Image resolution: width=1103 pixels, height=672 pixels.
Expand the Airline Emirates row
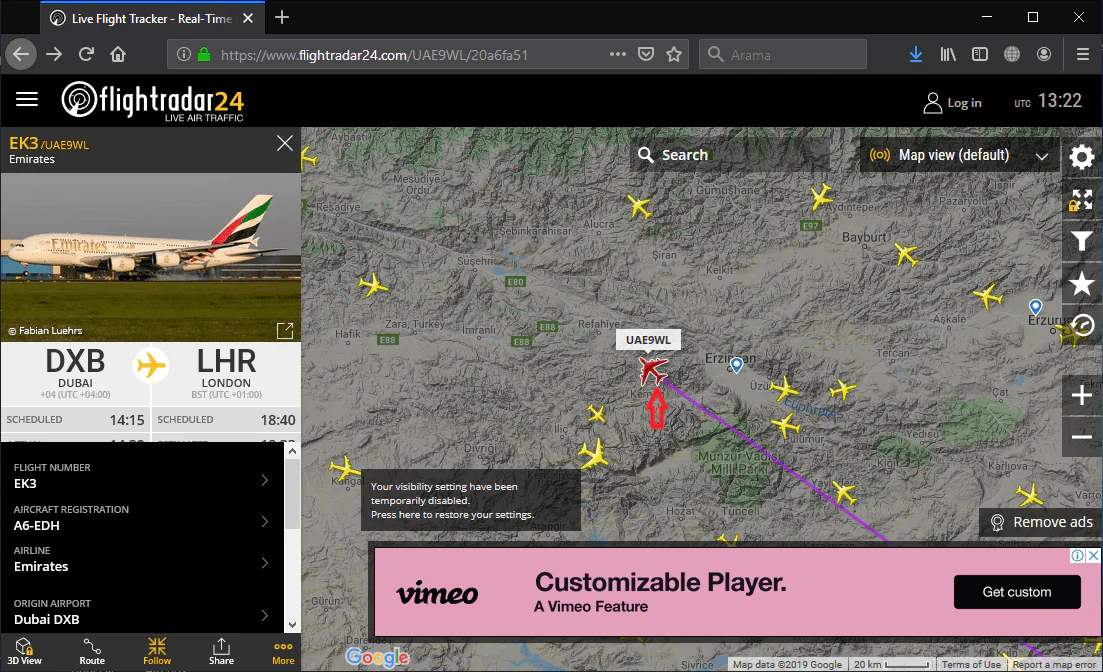[142, 559]
